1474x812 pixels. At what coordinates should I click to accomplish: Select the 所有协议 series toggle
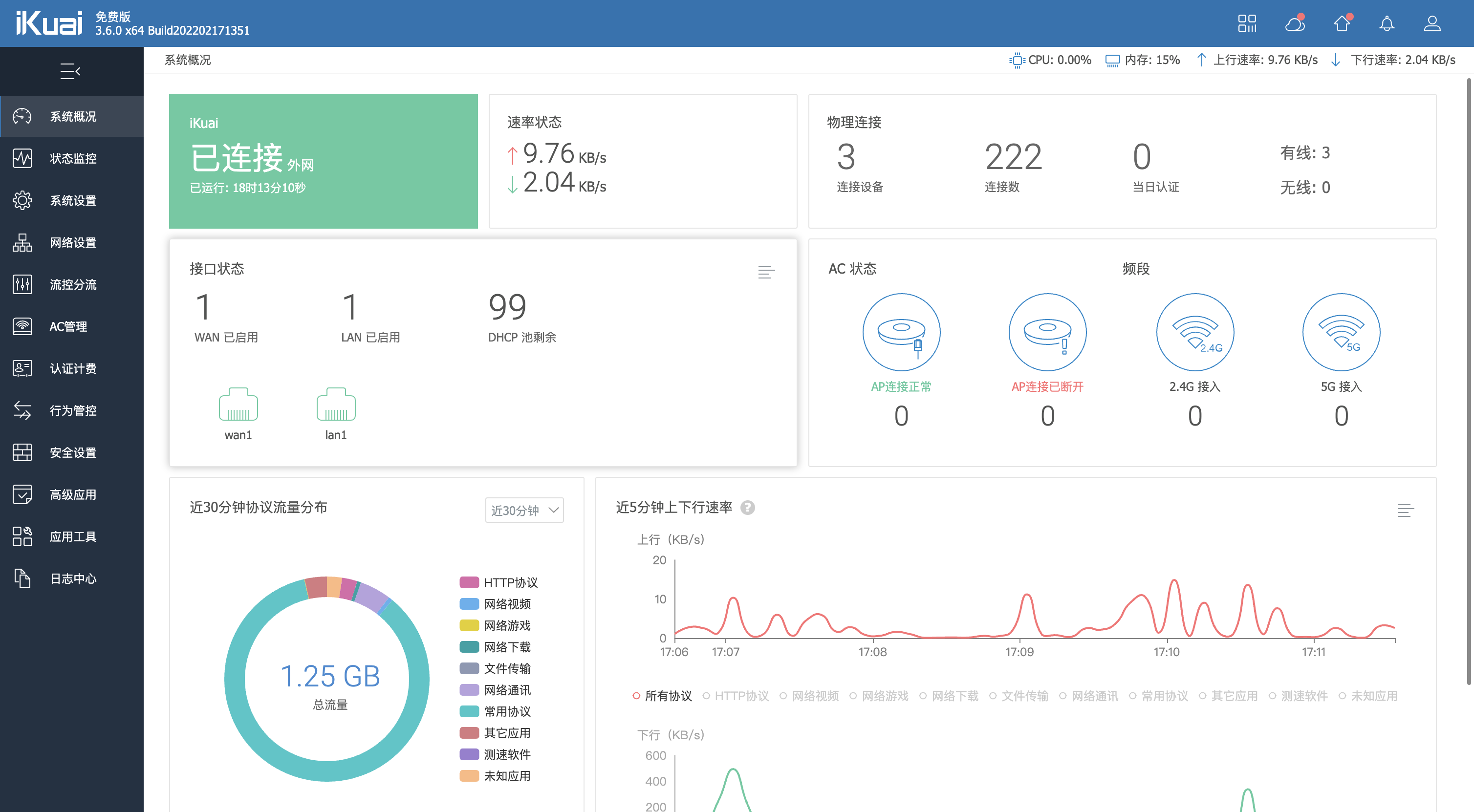tap(662, 696)
